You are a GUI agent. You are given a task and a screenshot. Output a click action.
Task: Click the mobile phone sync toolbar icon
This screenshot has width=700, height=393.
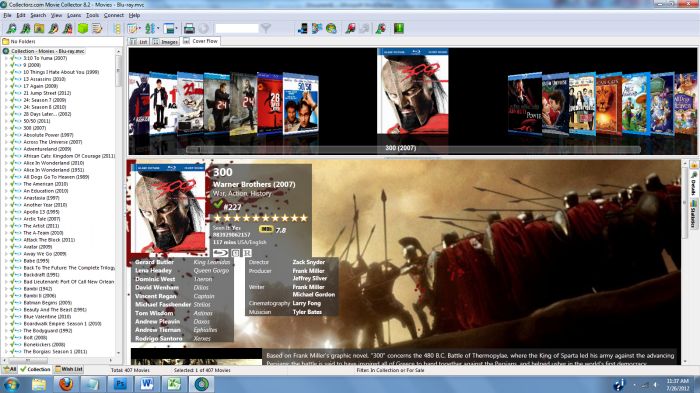pos(303,29)
